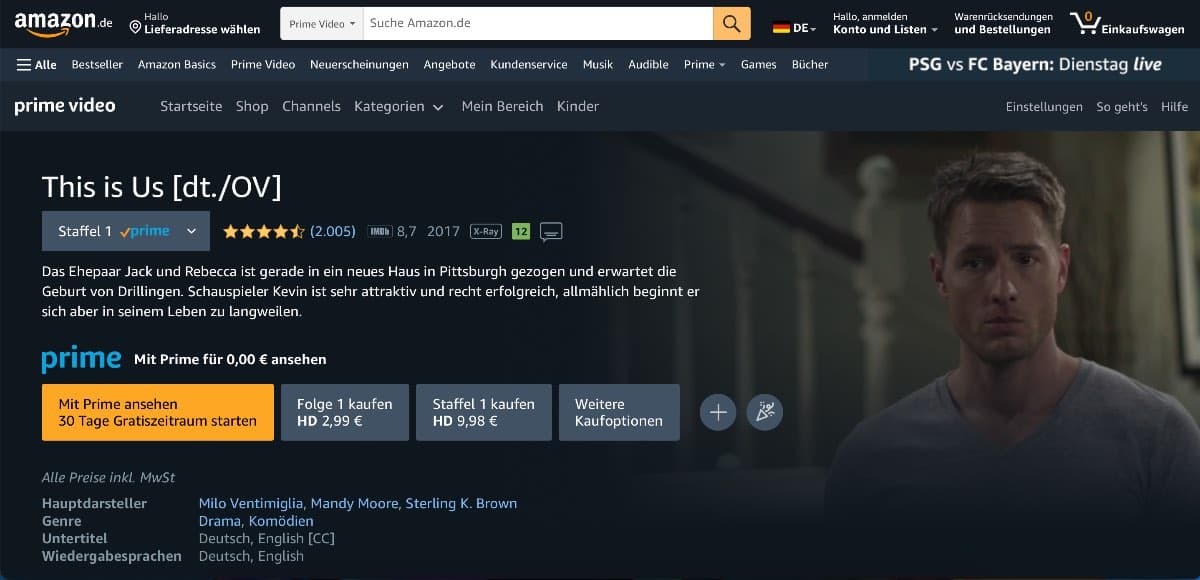Open the Prime Video search category dropdown
1200x580 pixels.
[322, 23]
